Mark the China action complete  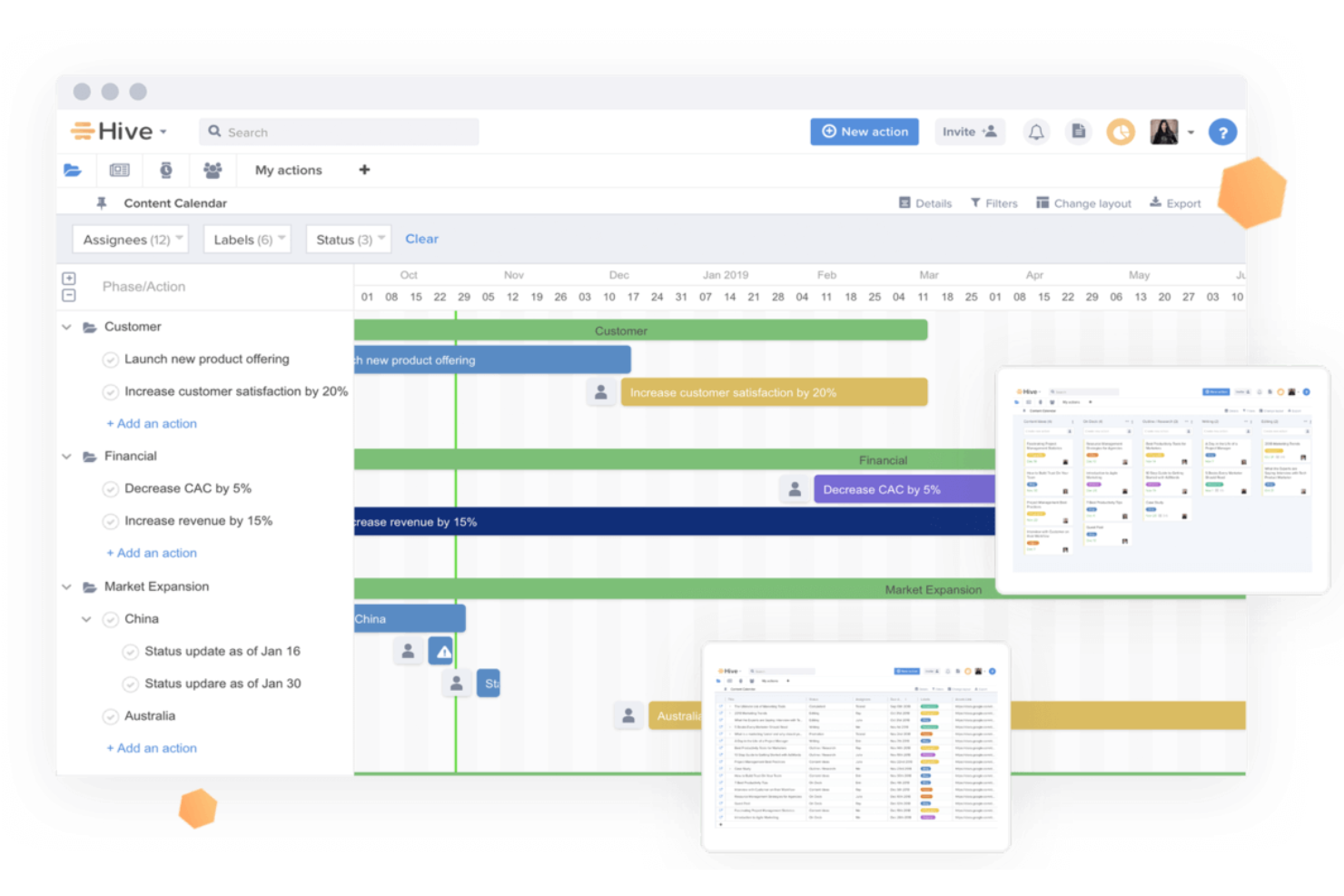(111, 619)
